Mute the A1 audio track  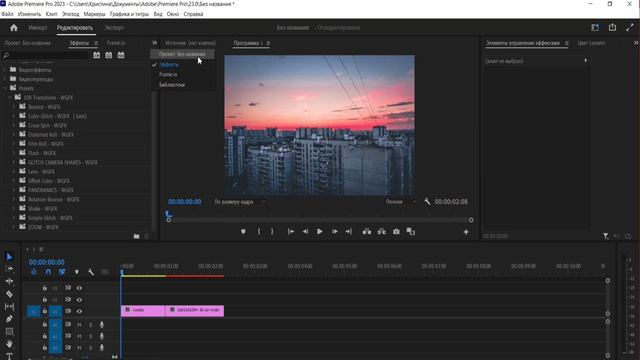[79, 324]
